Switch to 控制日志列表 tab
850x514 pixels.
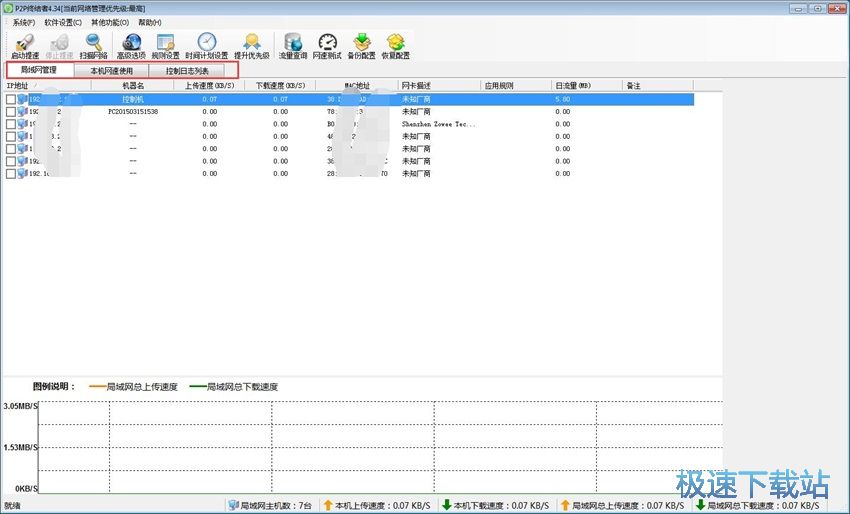click(187, 71)
